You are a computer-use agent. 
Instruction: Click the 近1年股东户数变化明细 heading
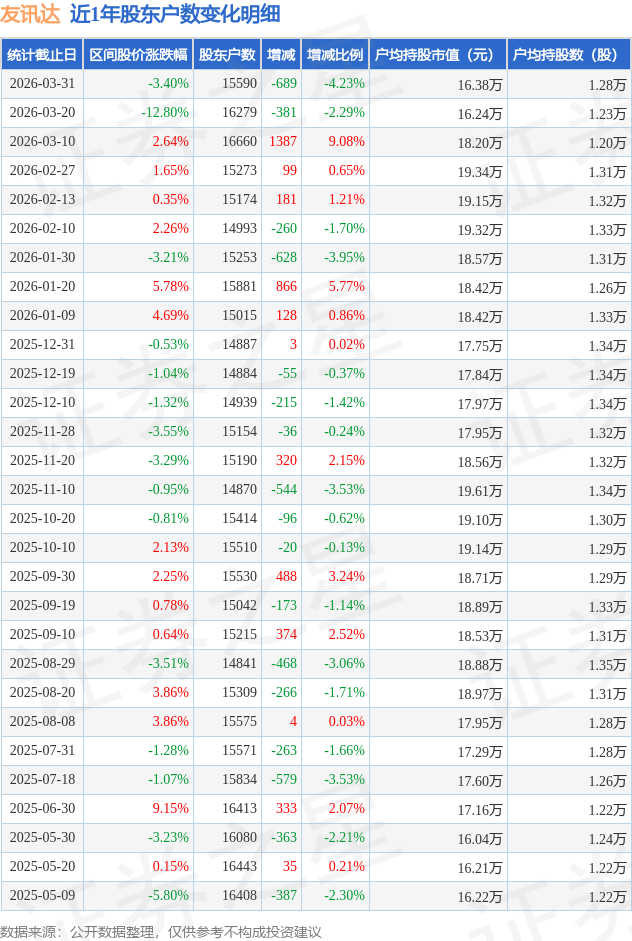pos(175,14)
